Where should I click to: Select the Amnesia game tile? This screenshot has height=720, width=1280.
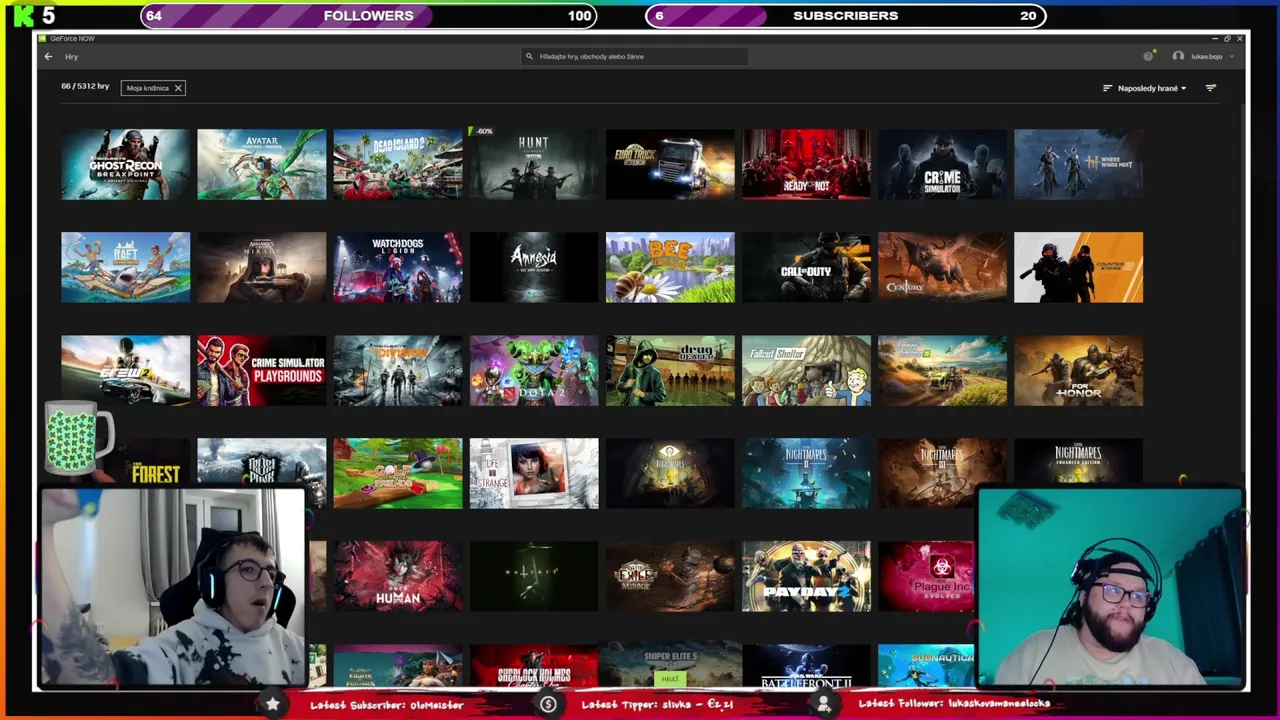click(x=534, y=267)
